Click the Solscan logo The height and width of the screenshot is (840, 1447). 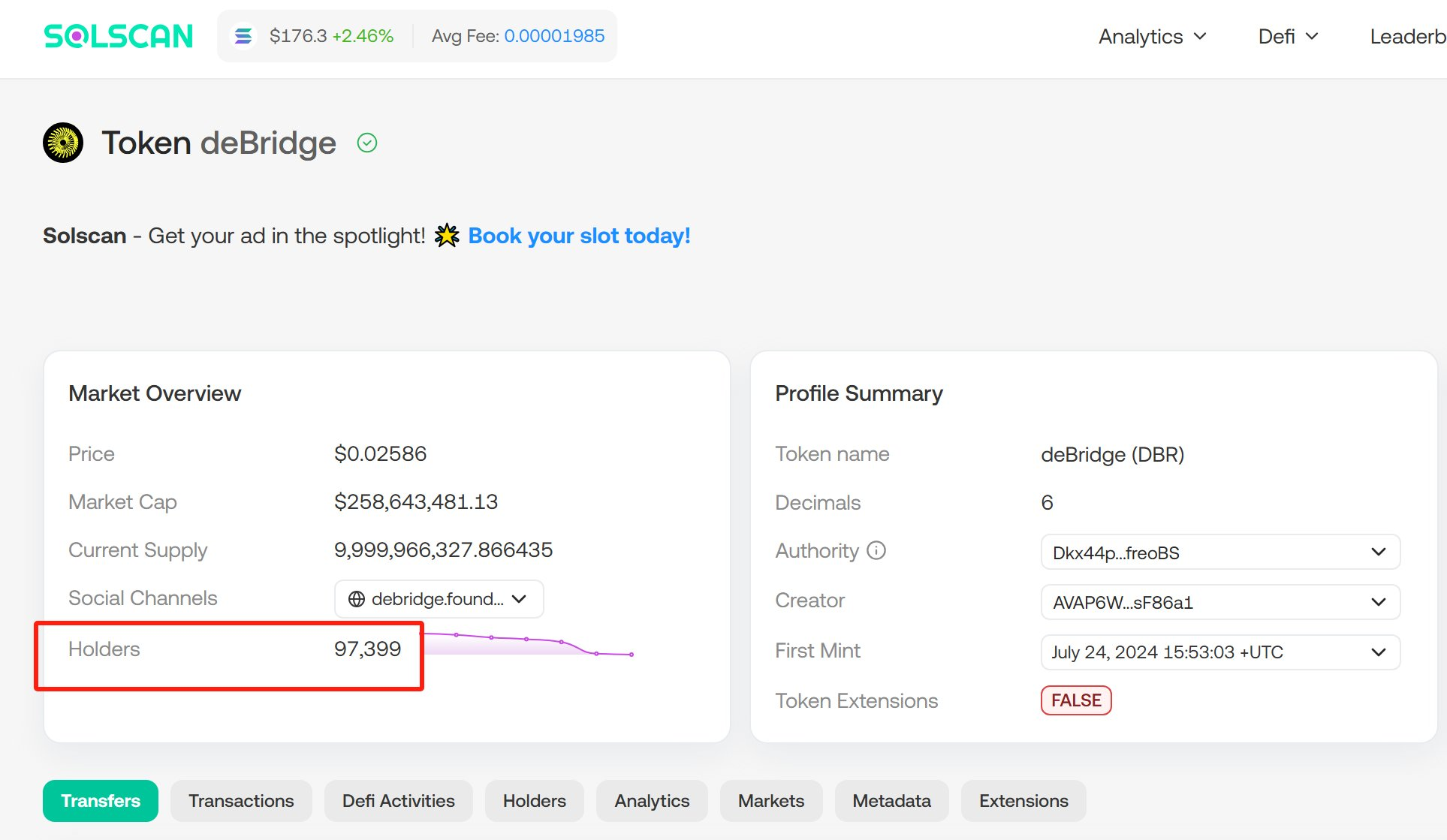(x=118, y=36)
